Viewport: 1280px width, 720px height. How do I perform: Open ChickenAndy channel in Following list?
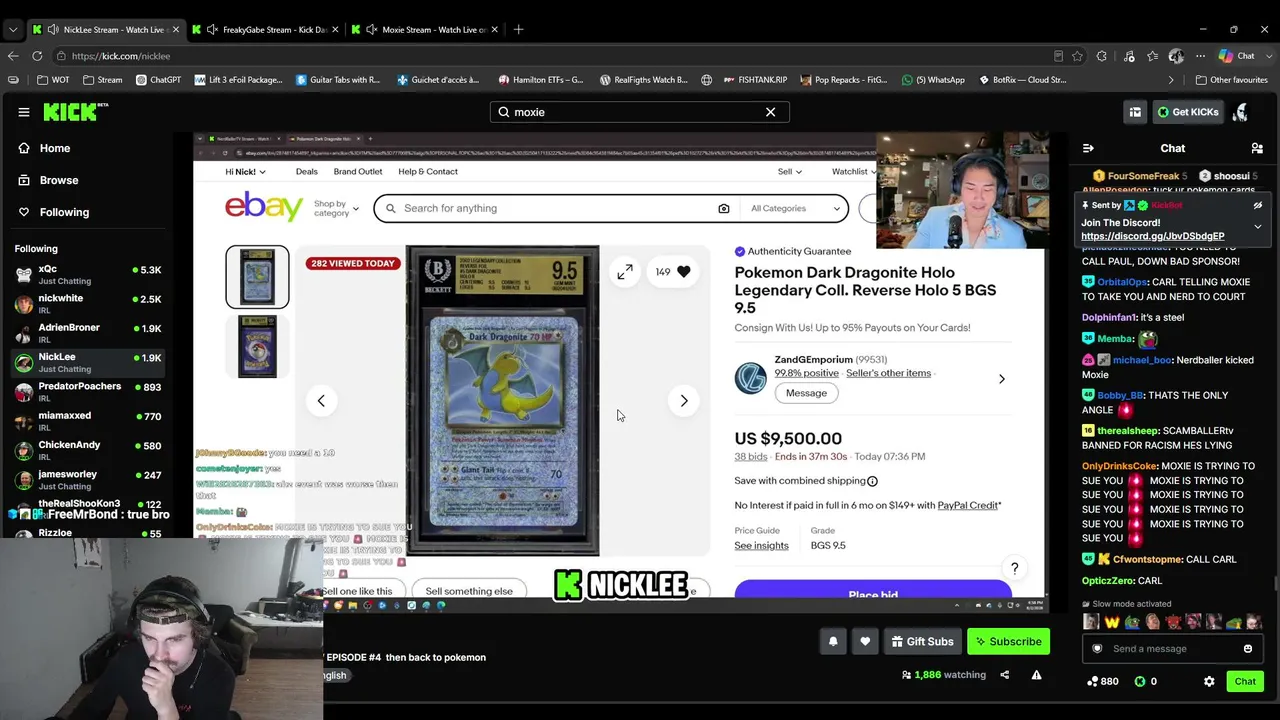click(x=87, y=450)
